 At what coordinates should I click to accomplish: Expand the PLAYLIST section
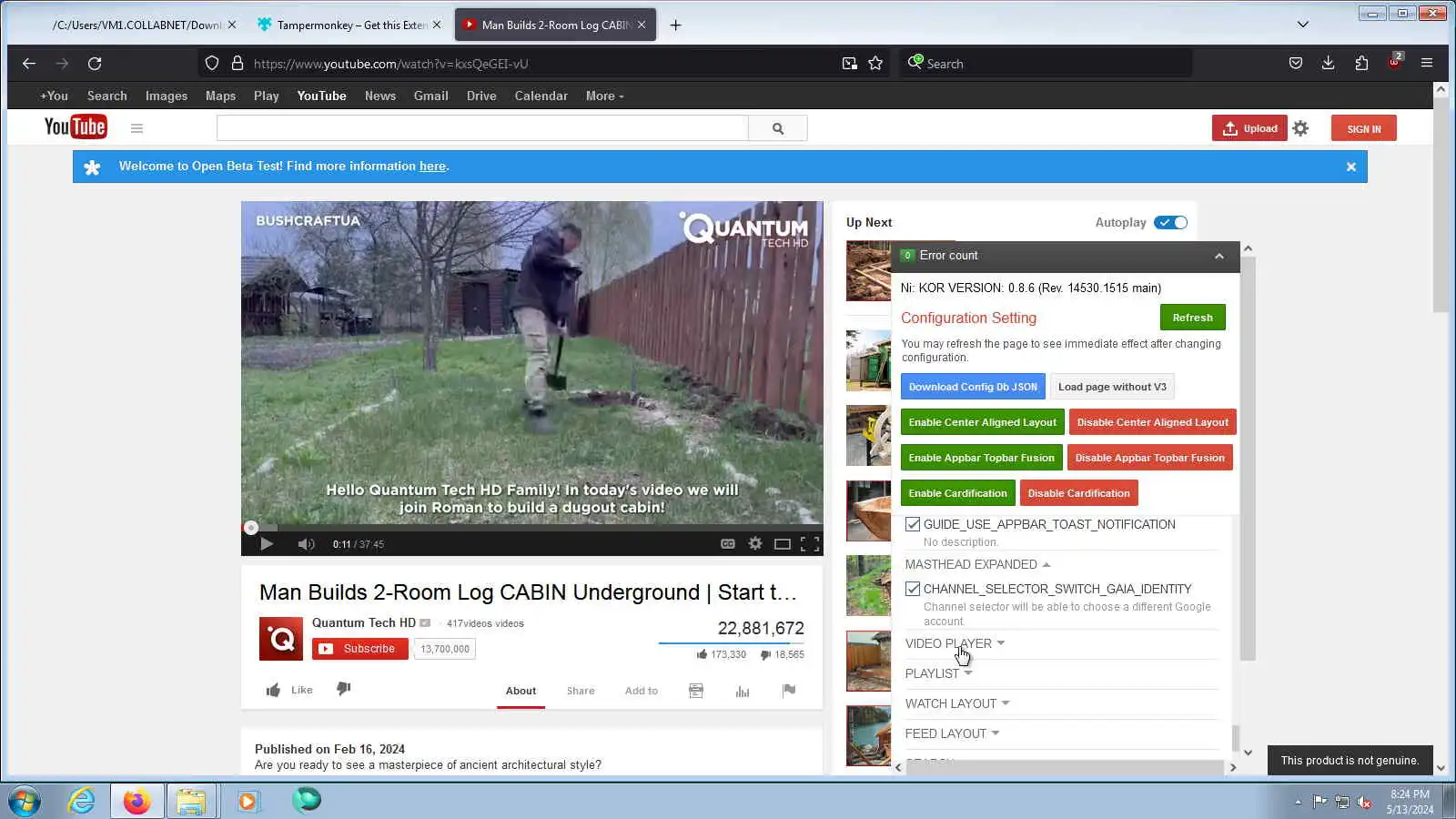point(938,673)
